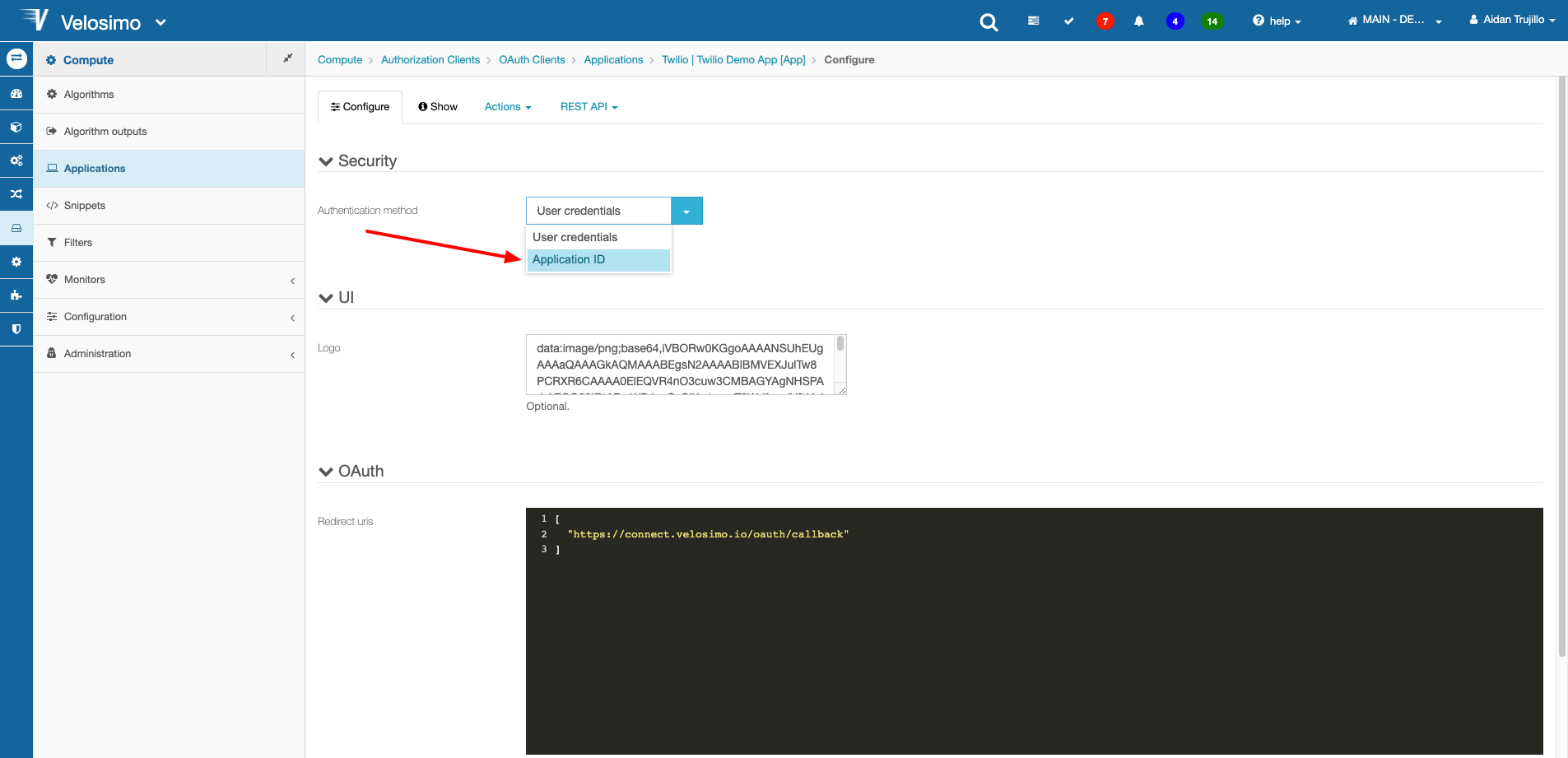Open the shuffle arrows icon in the left rail
Viewport: 1568px width, 758px height.
pos(16,194)
